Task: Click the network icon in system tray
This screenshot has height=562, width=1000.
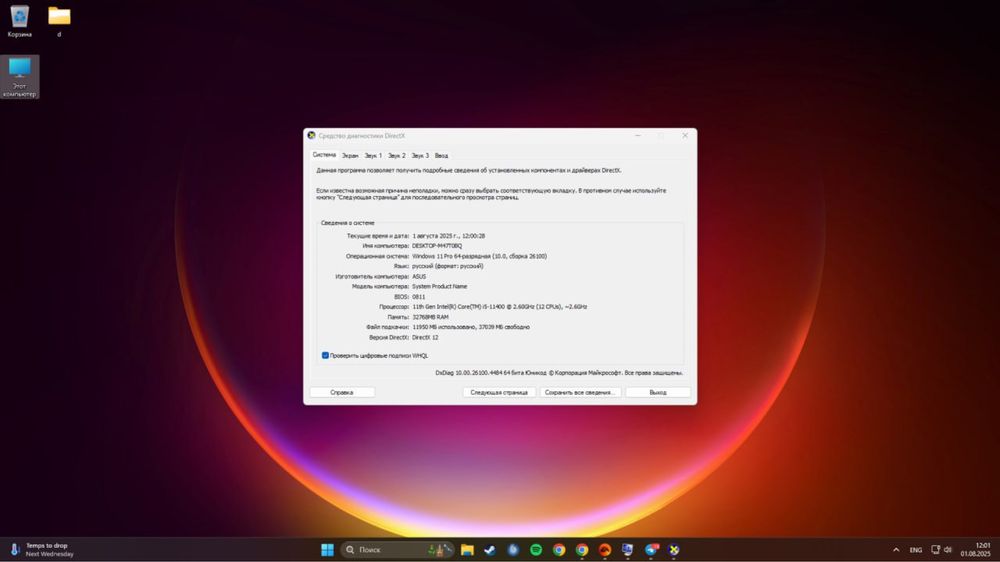Action: [x=935, y=549]
